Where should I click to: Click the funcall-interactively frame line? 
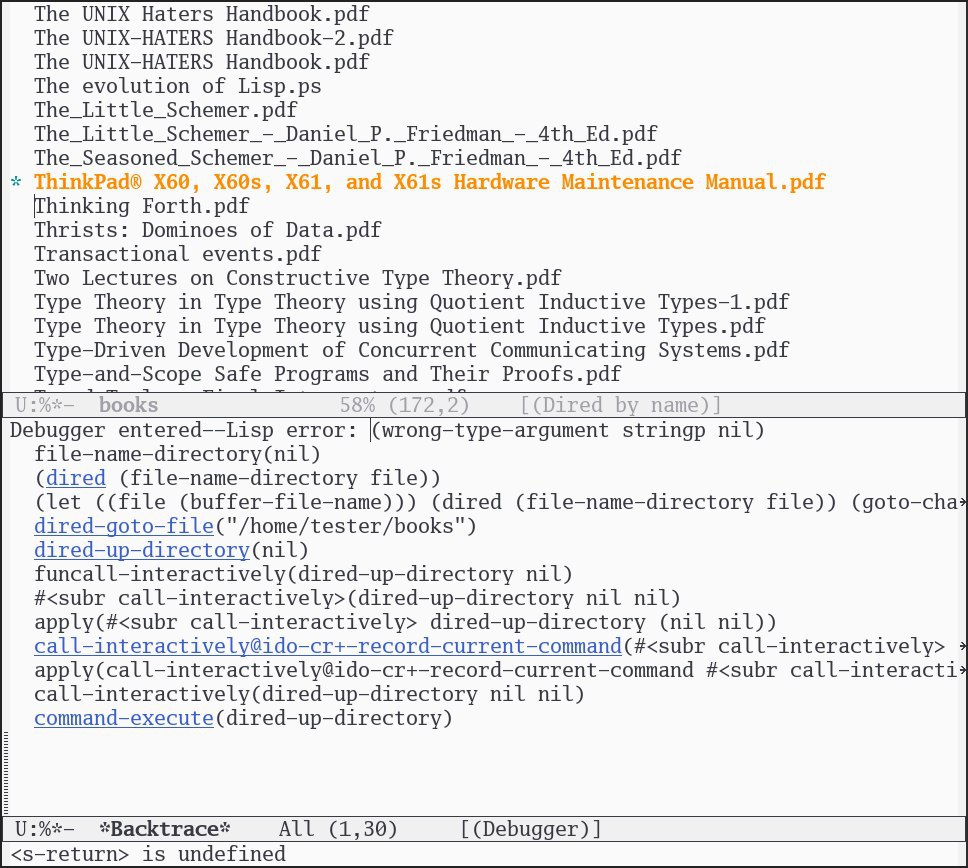point(303,574)
